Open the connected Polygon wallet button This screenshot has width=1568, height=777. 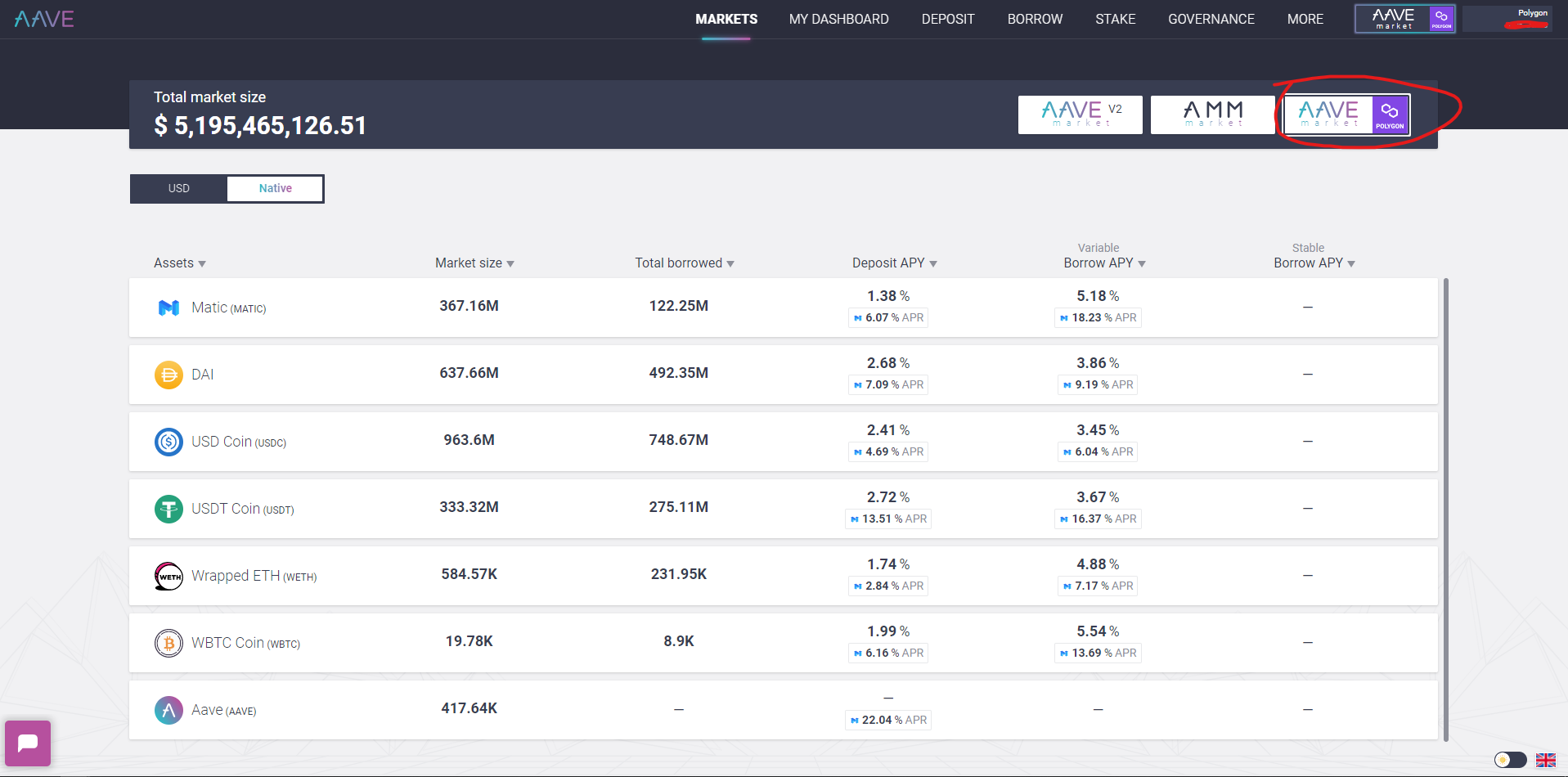click(x=1507, y=19)
